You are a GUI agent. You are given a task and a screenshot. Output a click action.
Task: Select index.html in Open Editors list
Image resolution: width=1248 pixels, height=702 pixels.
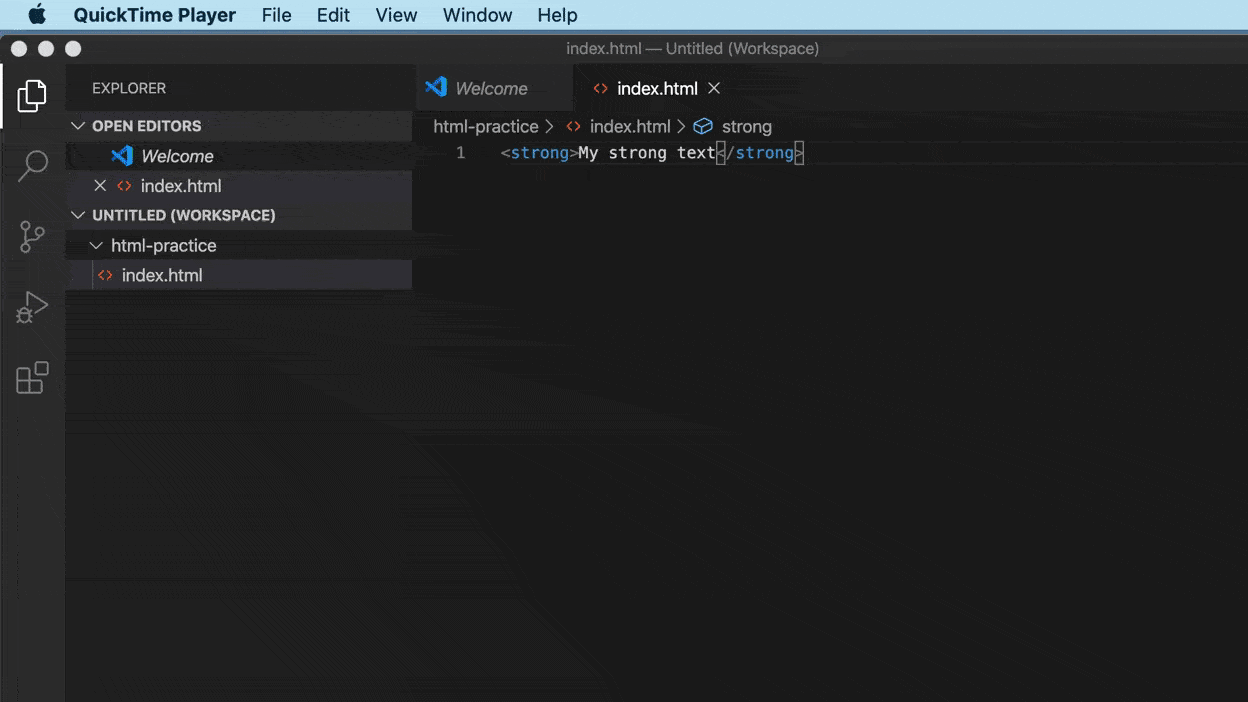pos(239,186)
